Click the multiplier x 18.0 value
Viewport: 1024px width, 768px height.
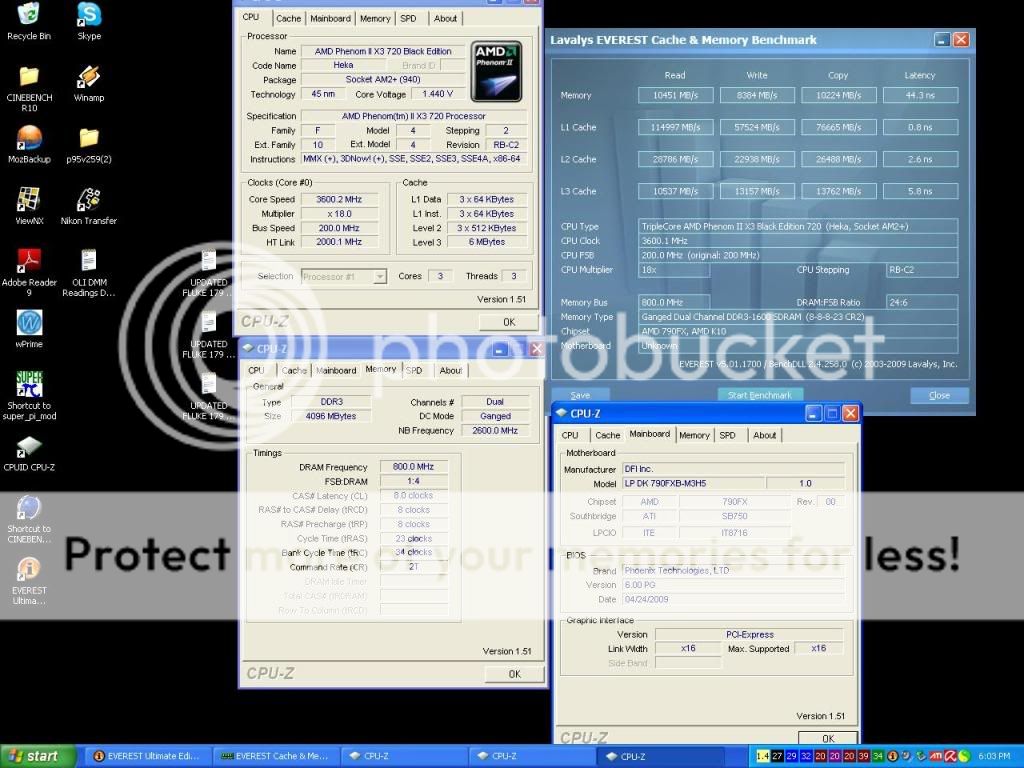339,214
